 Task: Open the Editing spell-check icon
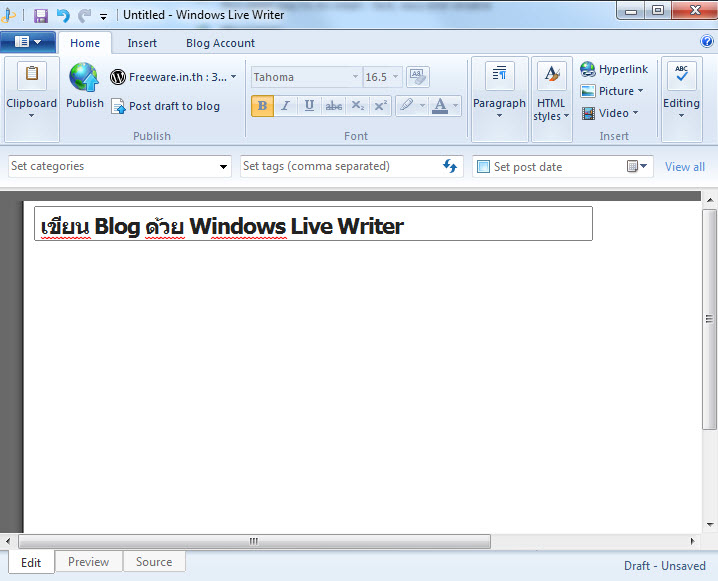(682, 77)
